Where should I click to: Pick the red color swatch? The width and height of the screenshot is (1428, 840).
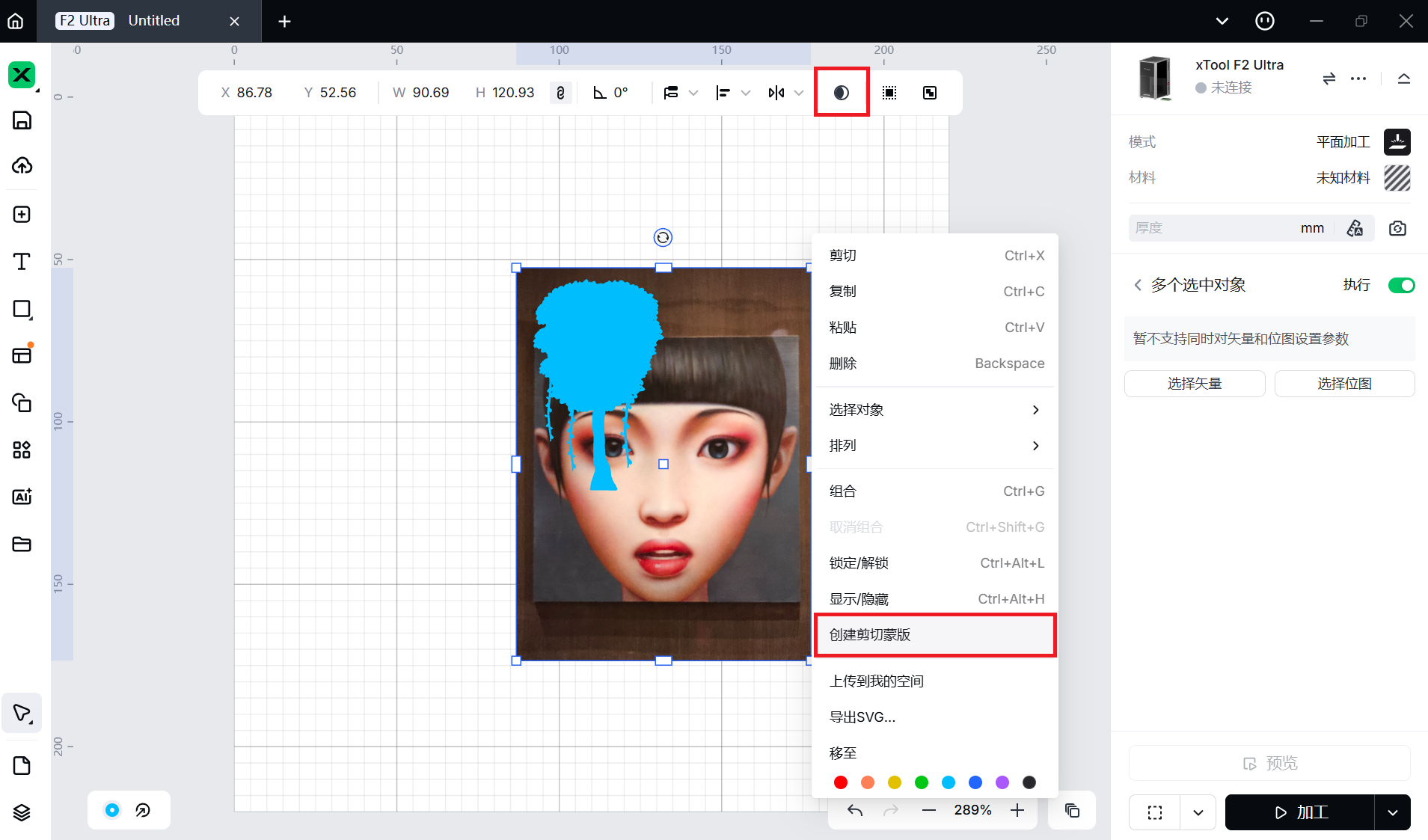(841, 782)
